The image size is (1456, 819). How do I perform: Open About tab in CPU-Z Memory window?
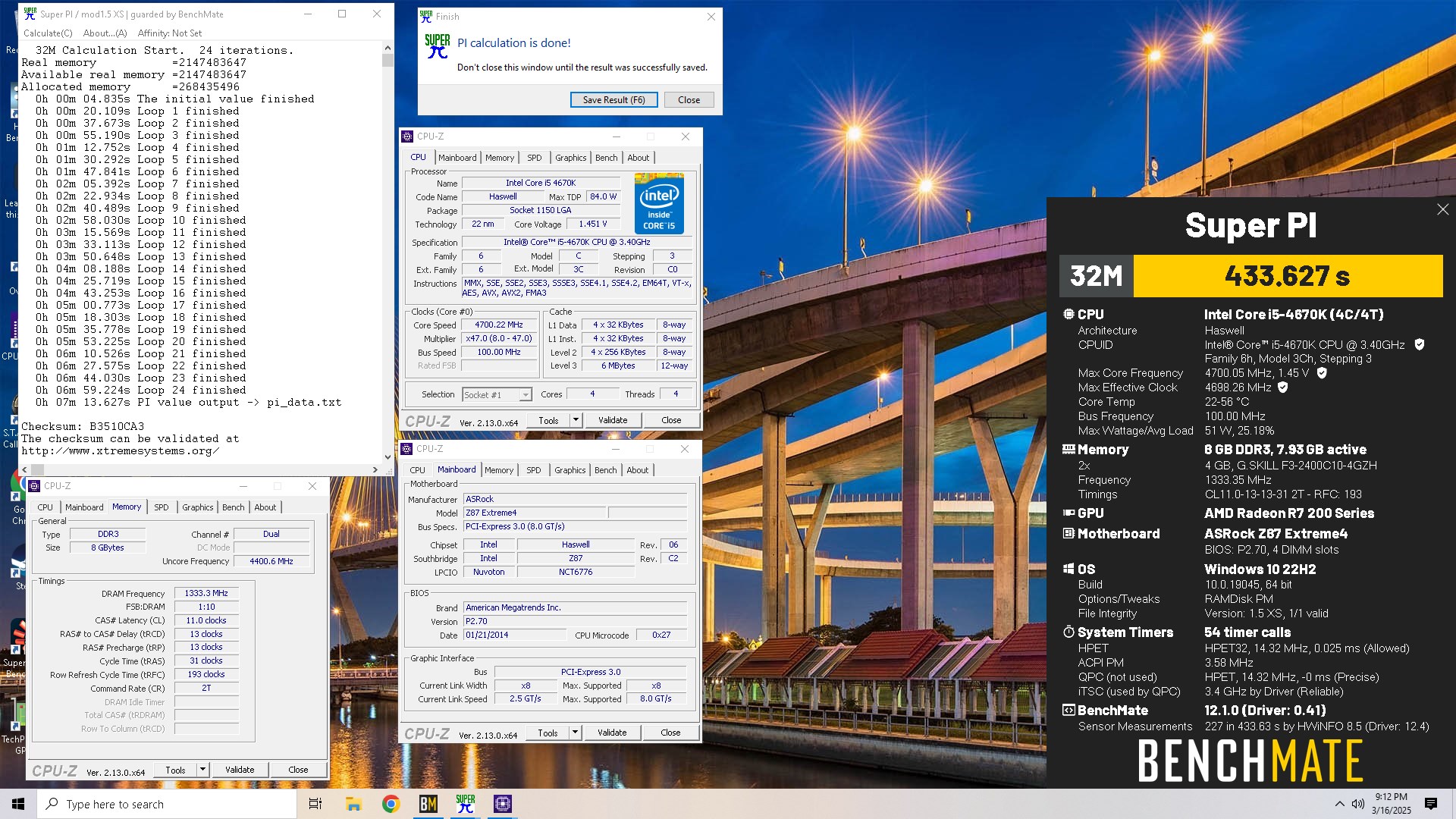tap(265, 507)
